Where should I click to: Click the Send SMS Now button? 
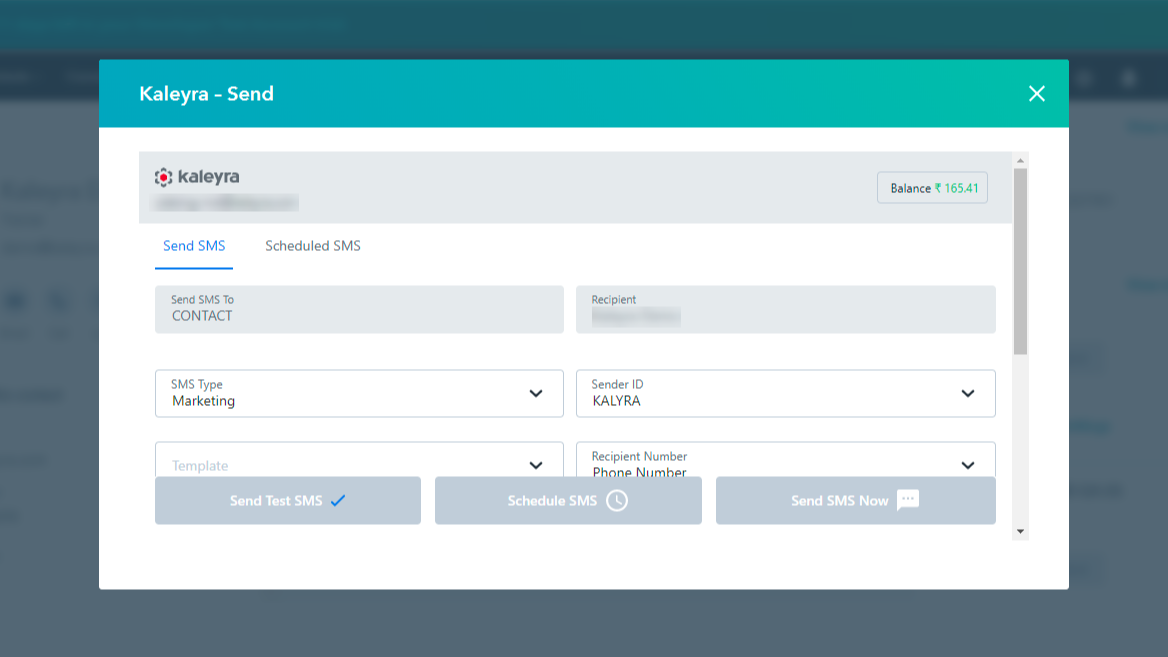pyautogui.click(x=855, y=500)
